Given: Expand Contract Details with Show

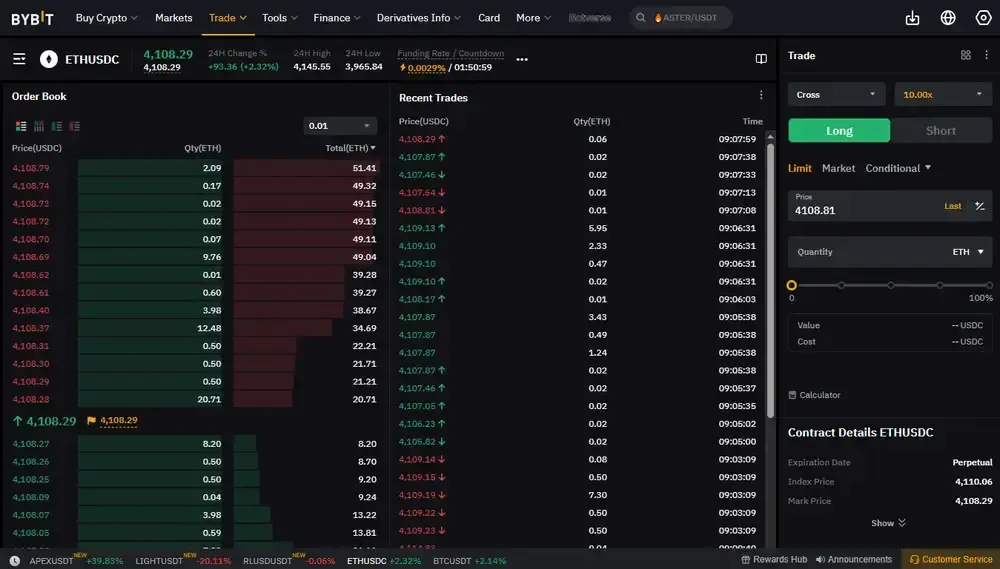Looking at the screenshot, I should click(x=888, y=523).
